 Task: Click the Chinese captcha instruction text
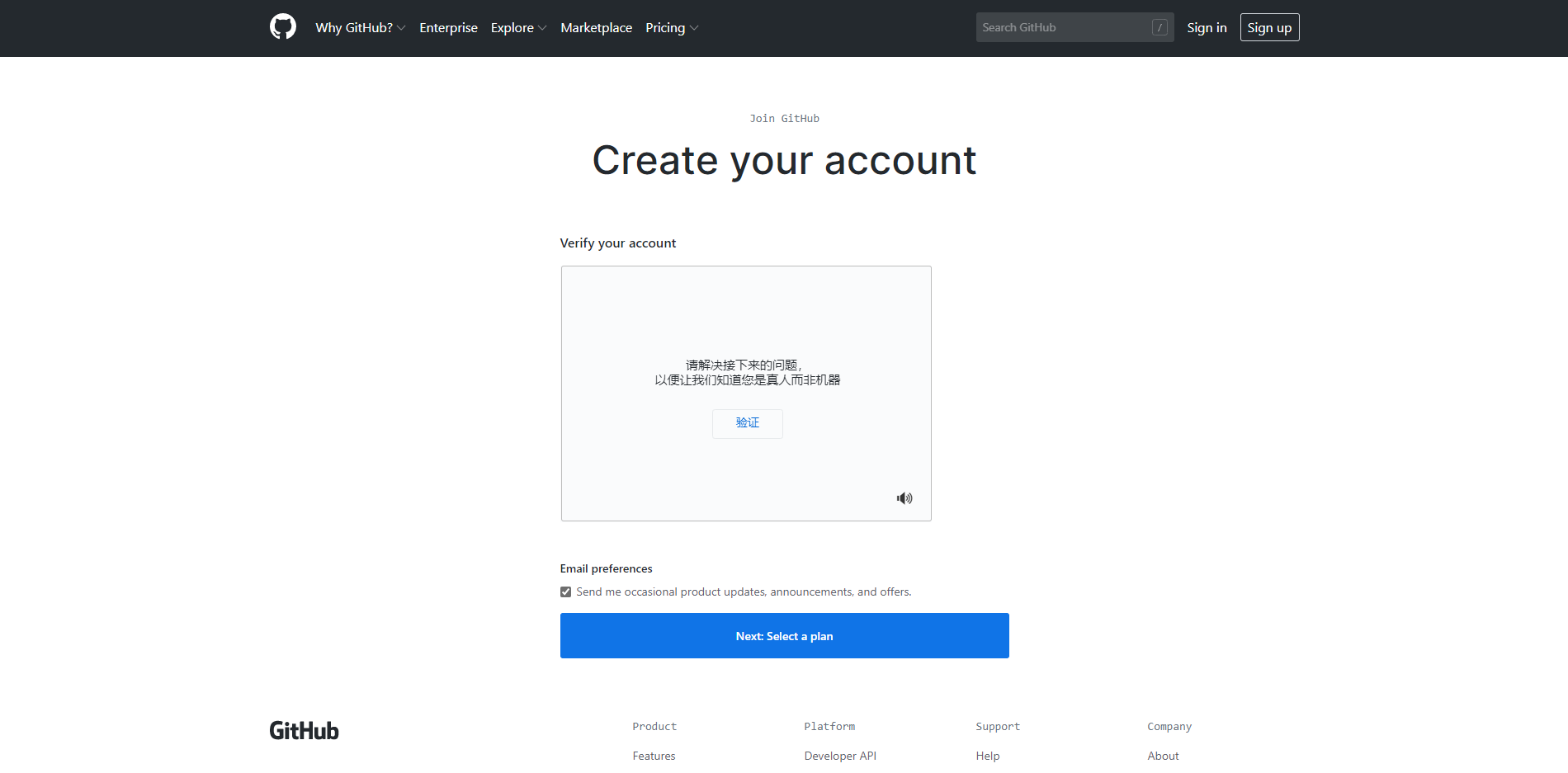coord(748,373)
